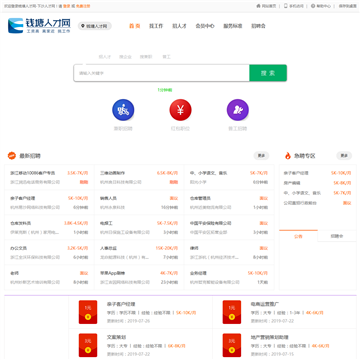
Task: Open the red yen 红包职位 icon
Action: [x=180, y=110]
